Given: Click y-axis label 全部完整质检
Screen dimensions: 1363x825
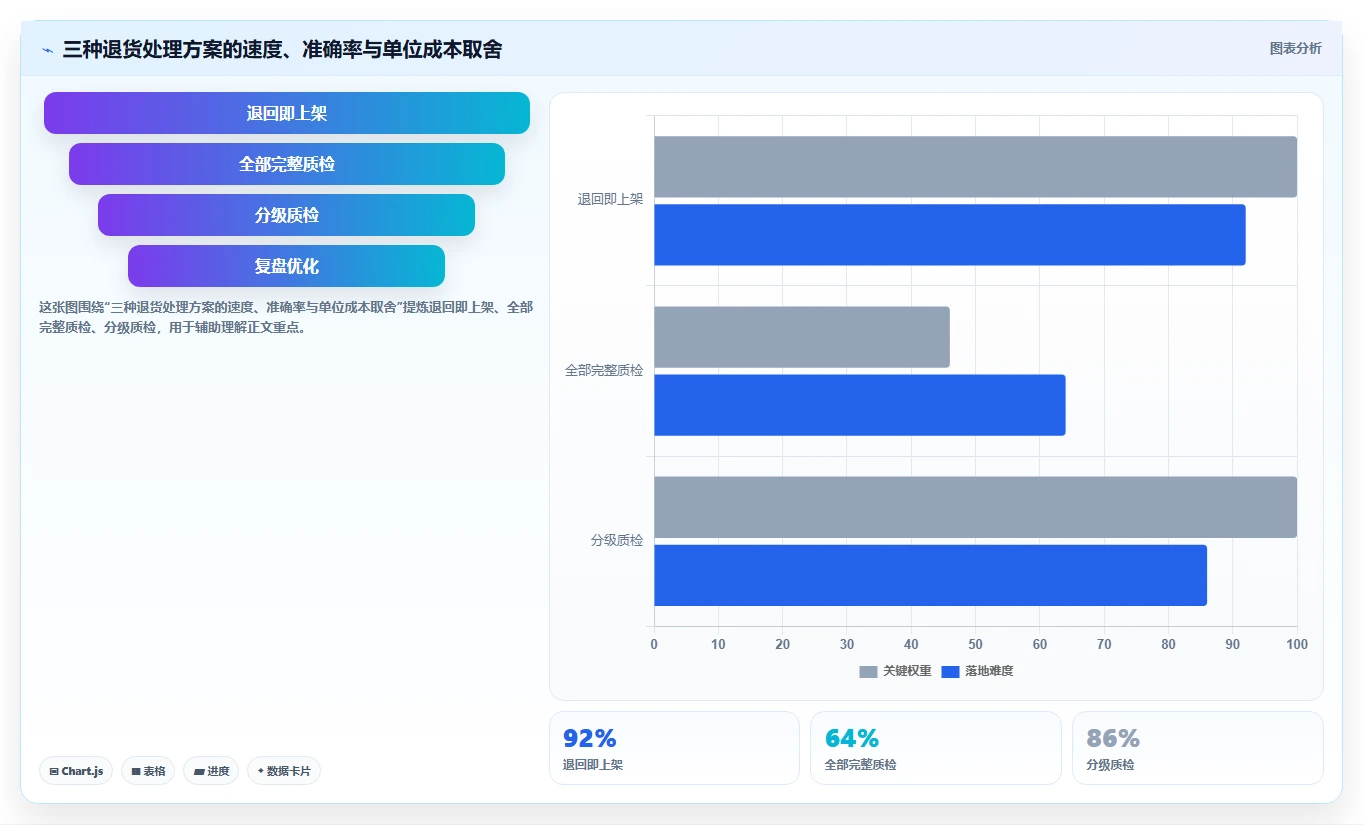Looking at the screenshot, I should 604,370.
